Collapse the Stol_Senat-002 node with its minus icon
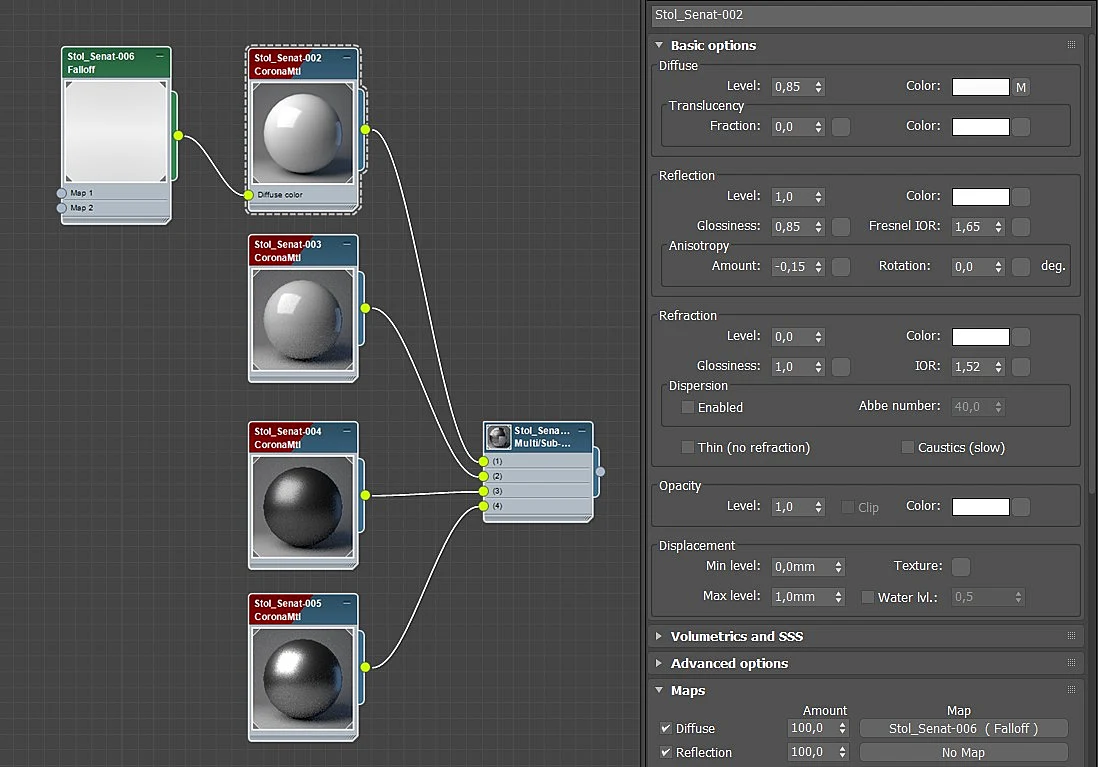Image resolution: width=1098 pixels, height=767 pixels. (347, 57)
